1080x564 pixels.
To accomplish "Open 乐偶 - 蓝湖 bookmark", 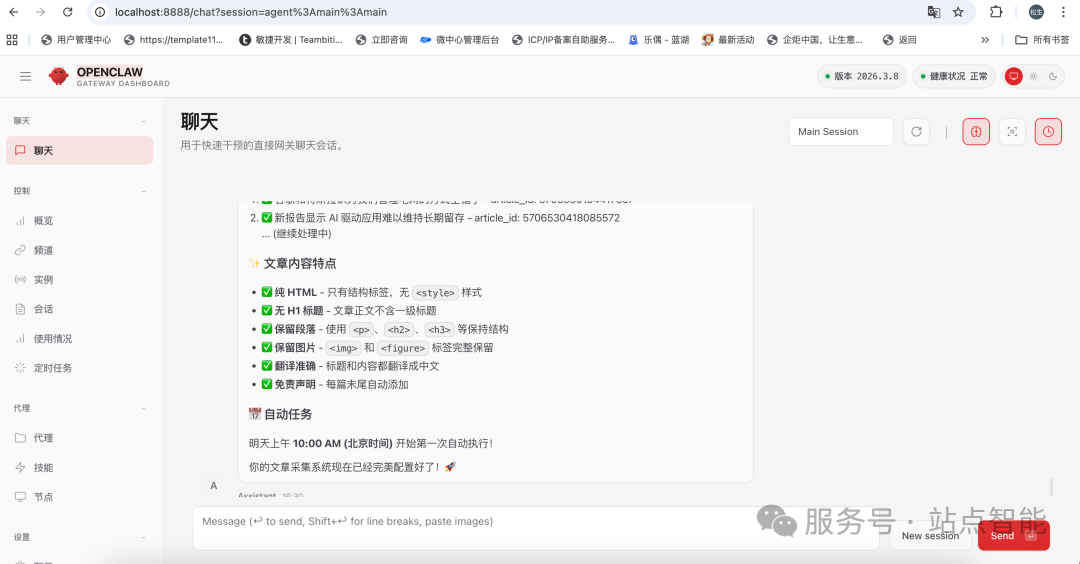I will click(658, 40).
